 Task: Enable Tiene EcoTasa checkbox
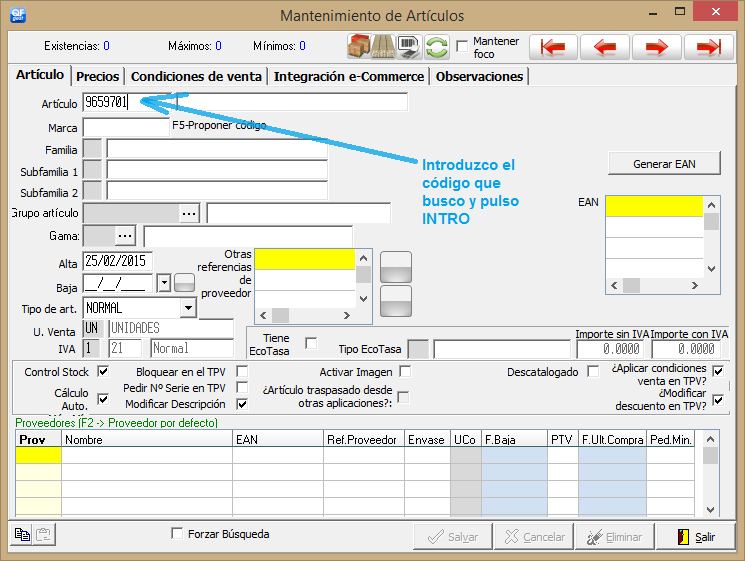311,343
